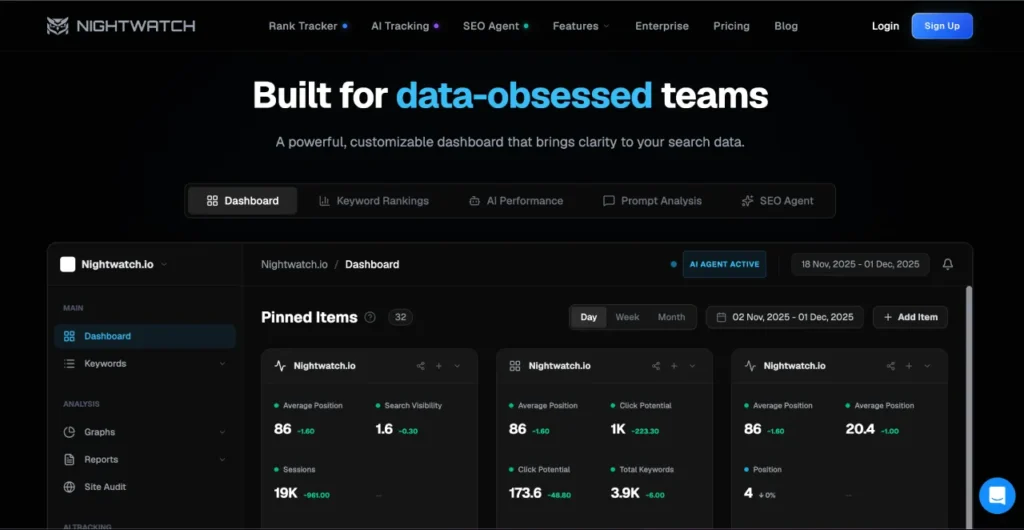The image size is (1024, 530).
Task: Toggle the AI AGENT ACTIVE badge
Action: click(x=724, y=264)
